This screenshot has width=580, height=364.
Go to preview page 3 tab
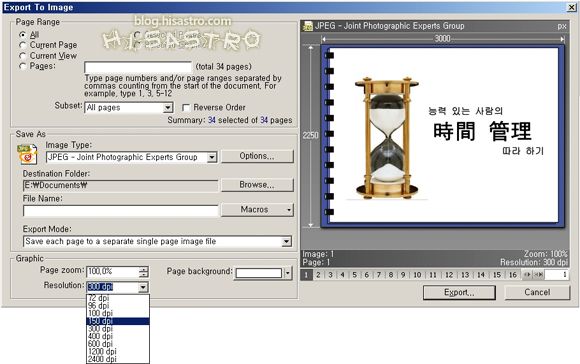330,275
